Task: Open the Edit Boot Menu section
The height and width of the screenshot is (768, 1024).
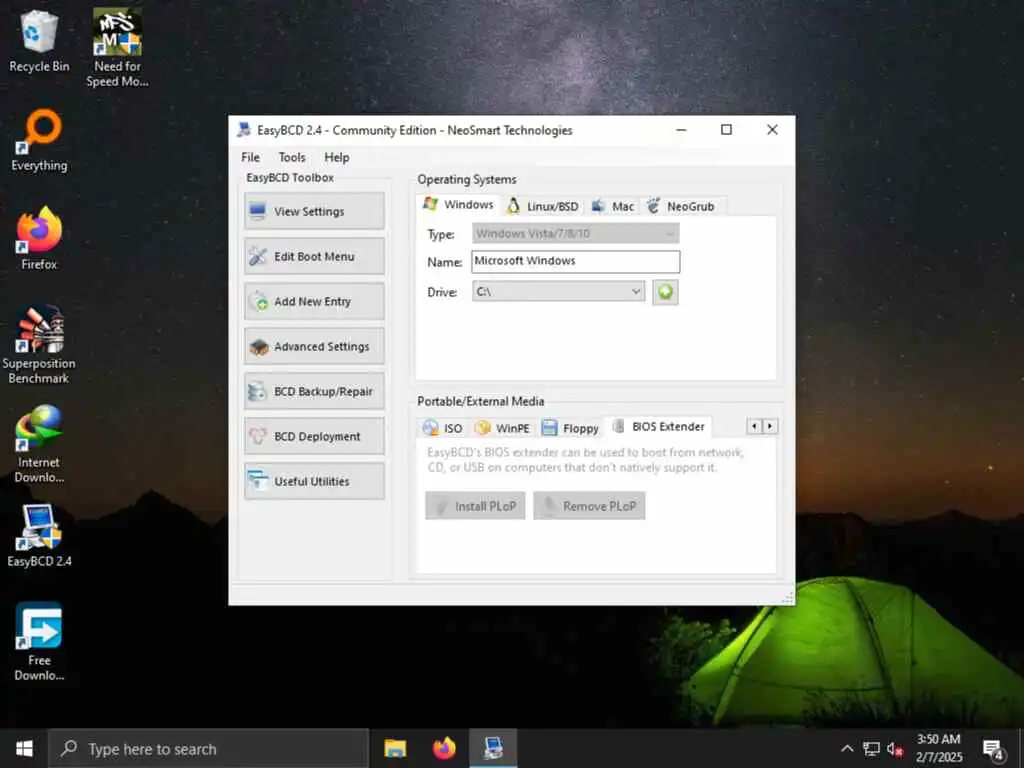Action: point(314,256)
